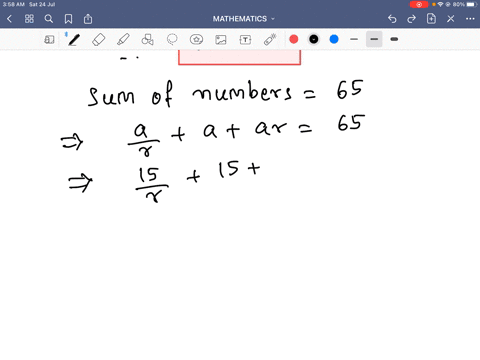Open the Elements sticker tool
The height and width of the screenshot is (360, 480).
196,40
